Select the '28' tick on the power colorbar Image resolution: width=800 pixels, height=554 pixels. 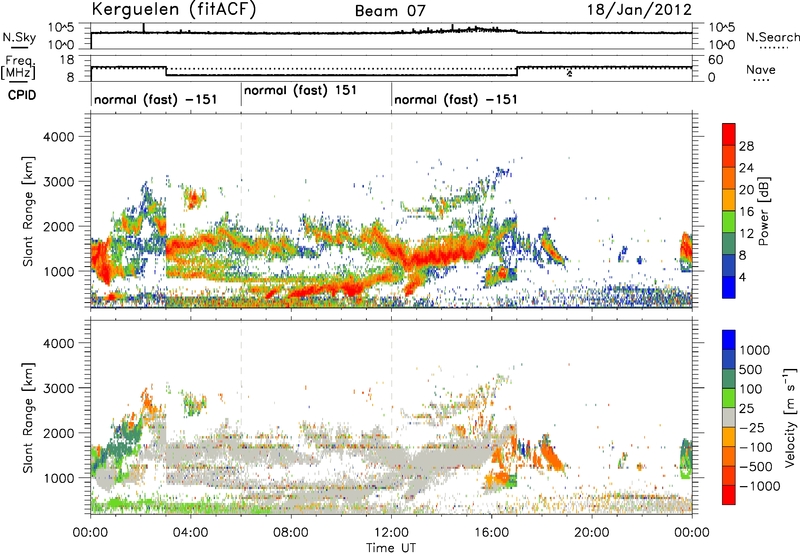tap(746, 146)
